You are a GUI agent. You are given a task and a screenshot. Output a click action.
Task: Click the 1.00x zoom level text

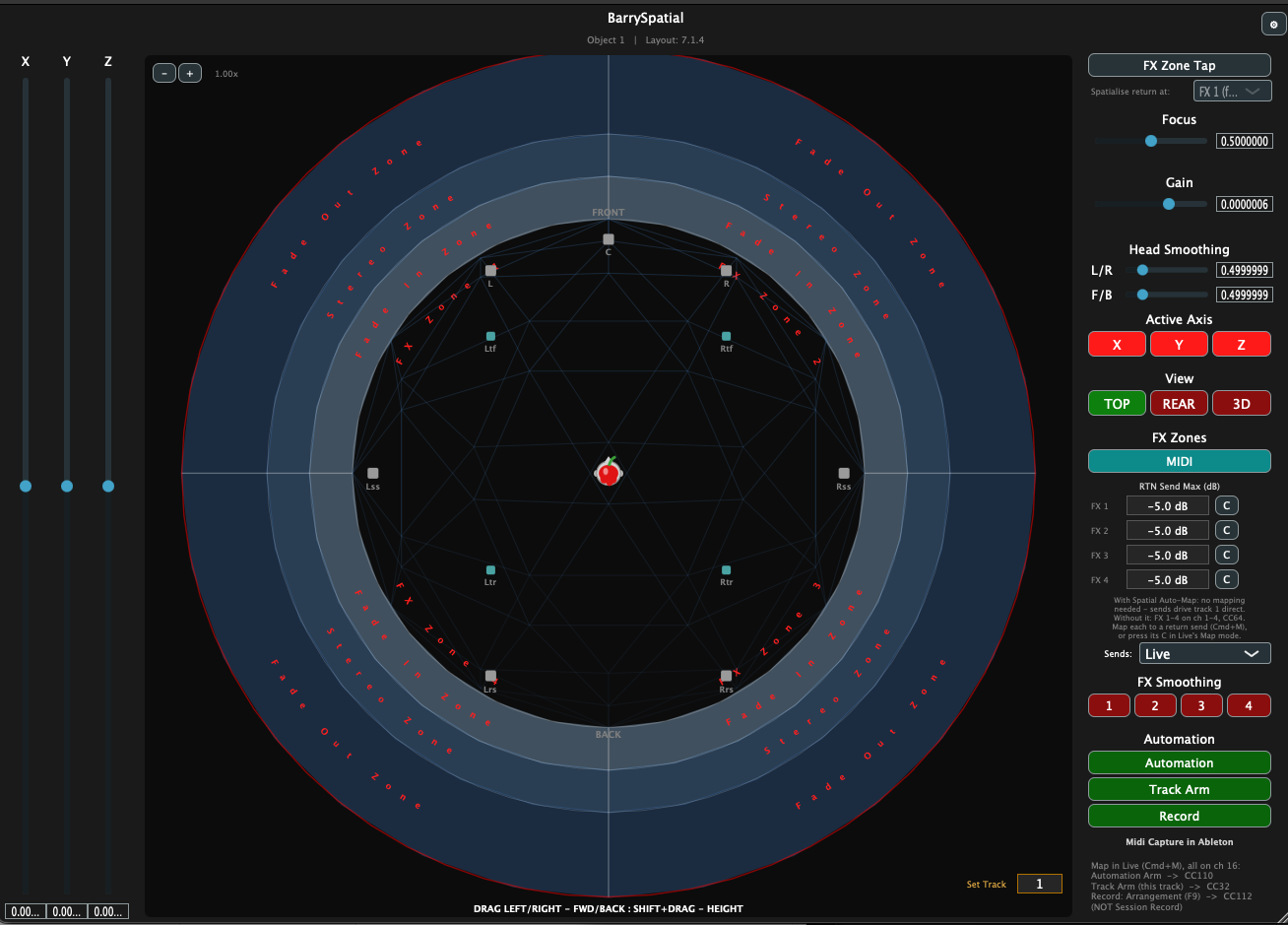coord(226,74)
